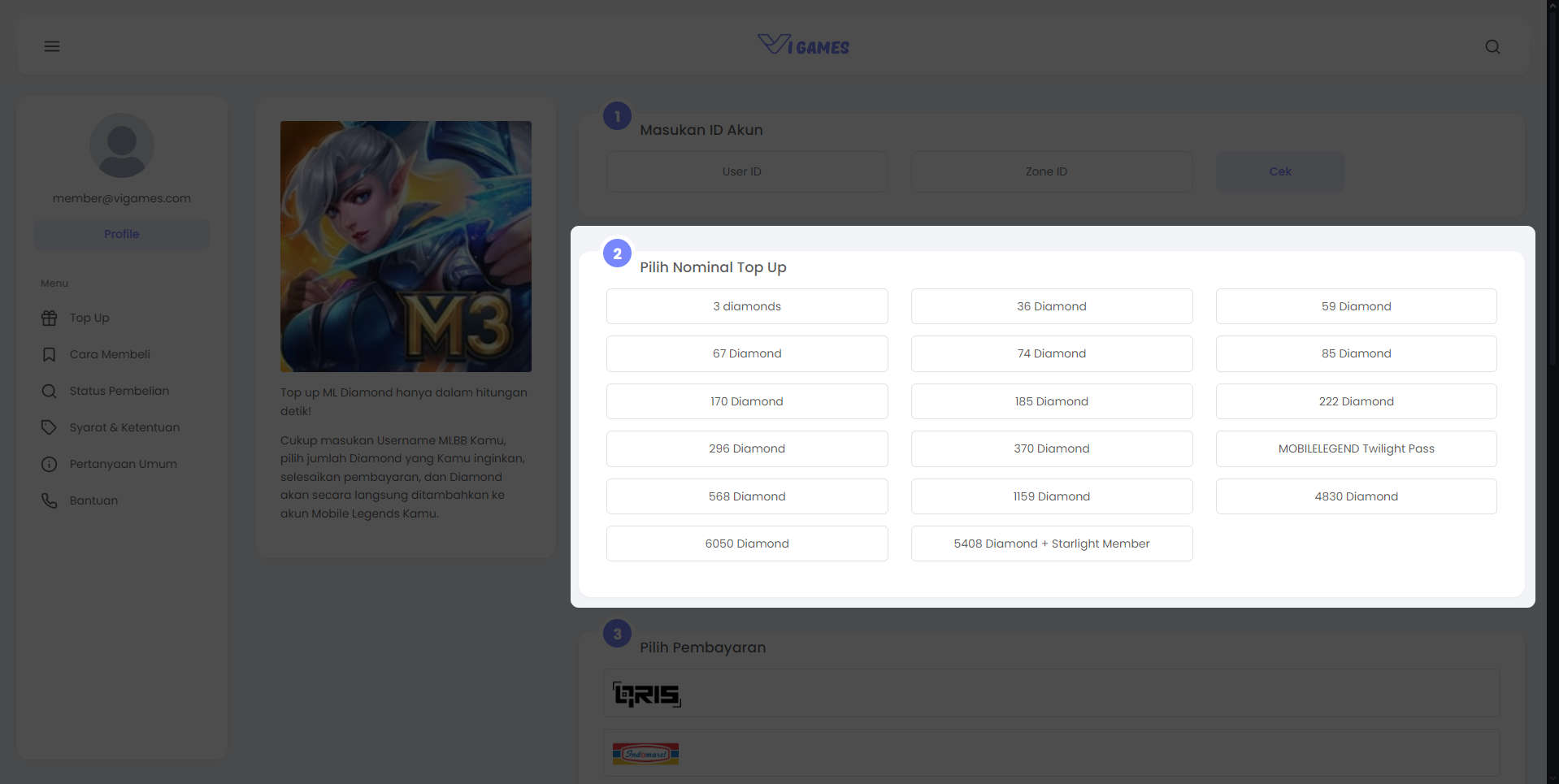Click the VI Games logo
Screen dimensions: 1559x784
click(x=803, y=45)
